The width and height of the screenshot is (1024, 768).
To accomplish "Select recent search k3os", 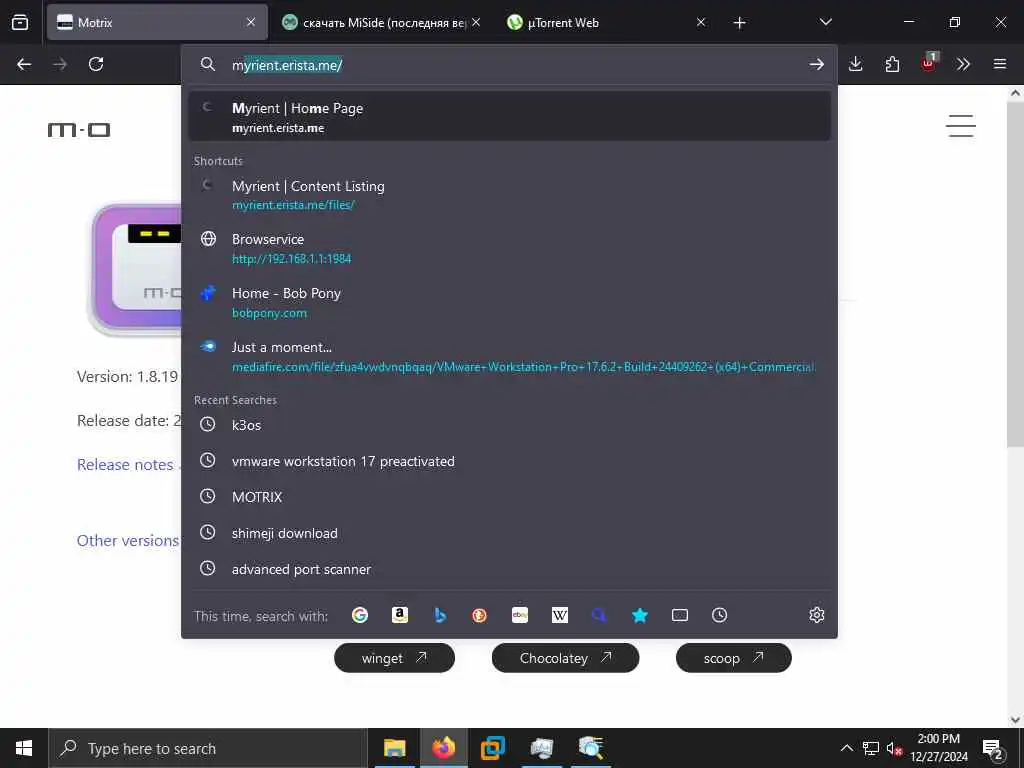I will [509, 424].
